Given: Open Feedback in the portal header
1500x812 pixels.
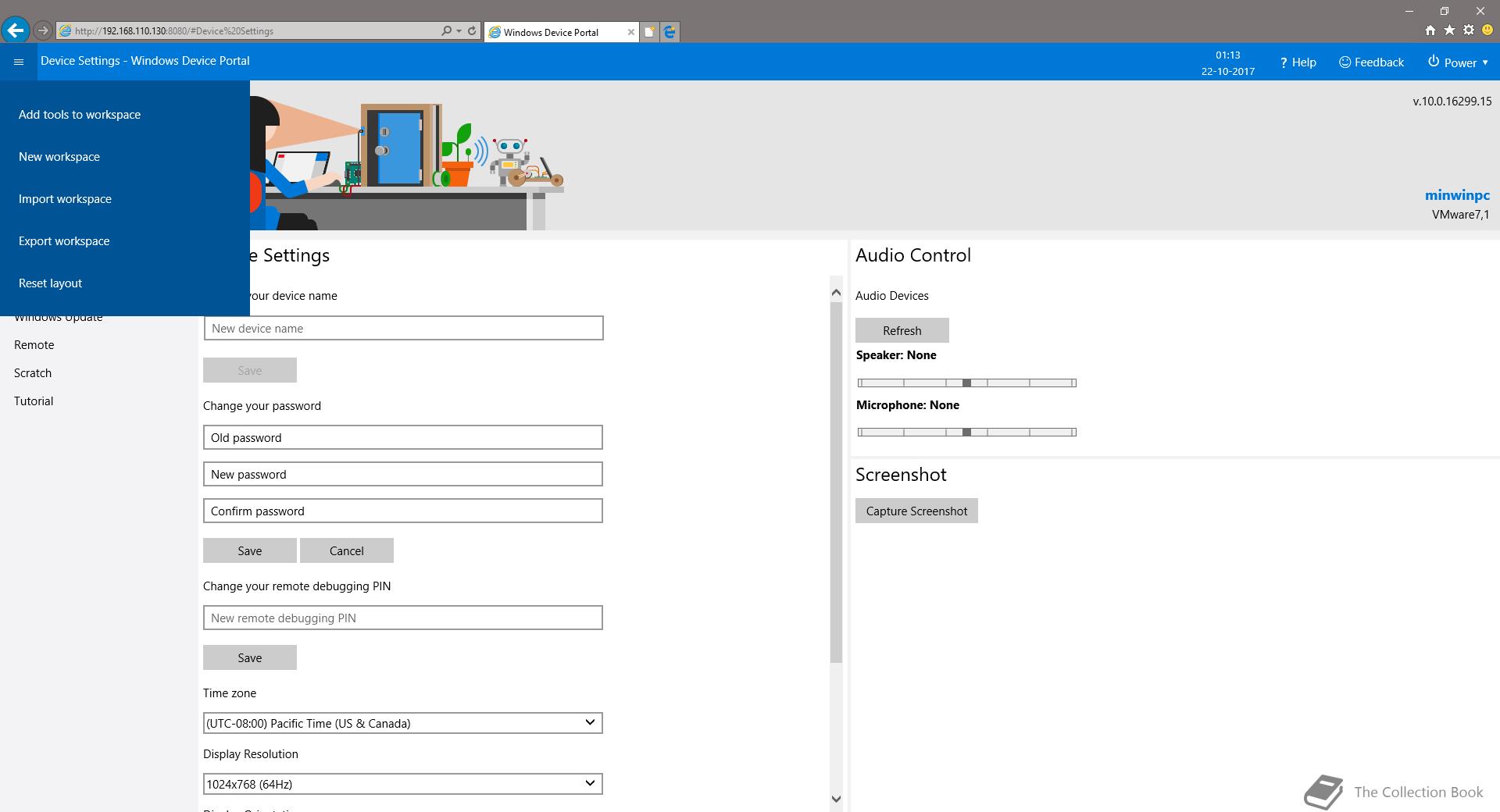Looking at the screenshot, I should coord(1371,62).
